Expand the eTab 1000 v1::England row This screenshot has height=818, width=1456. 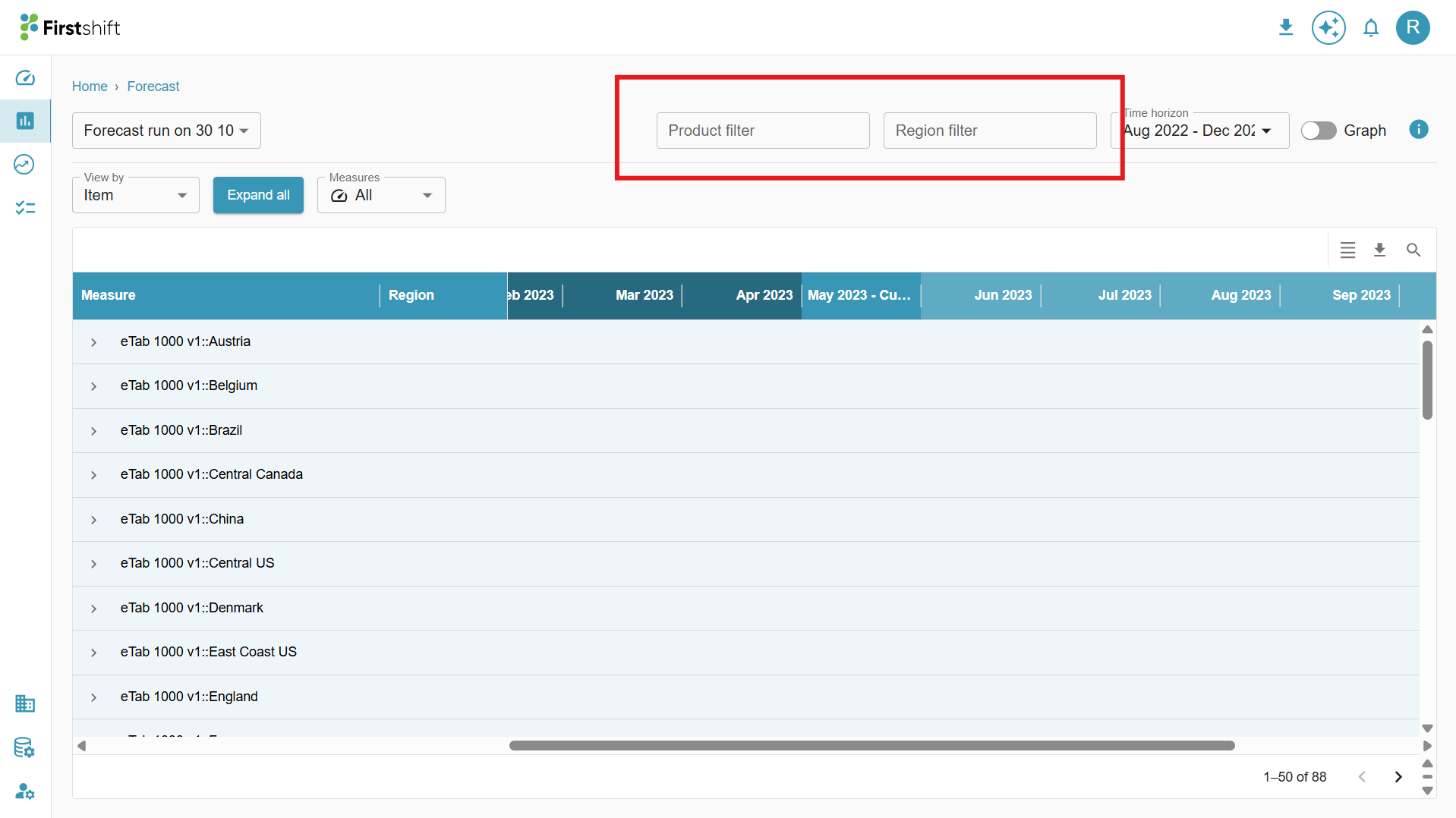[93, 697]
